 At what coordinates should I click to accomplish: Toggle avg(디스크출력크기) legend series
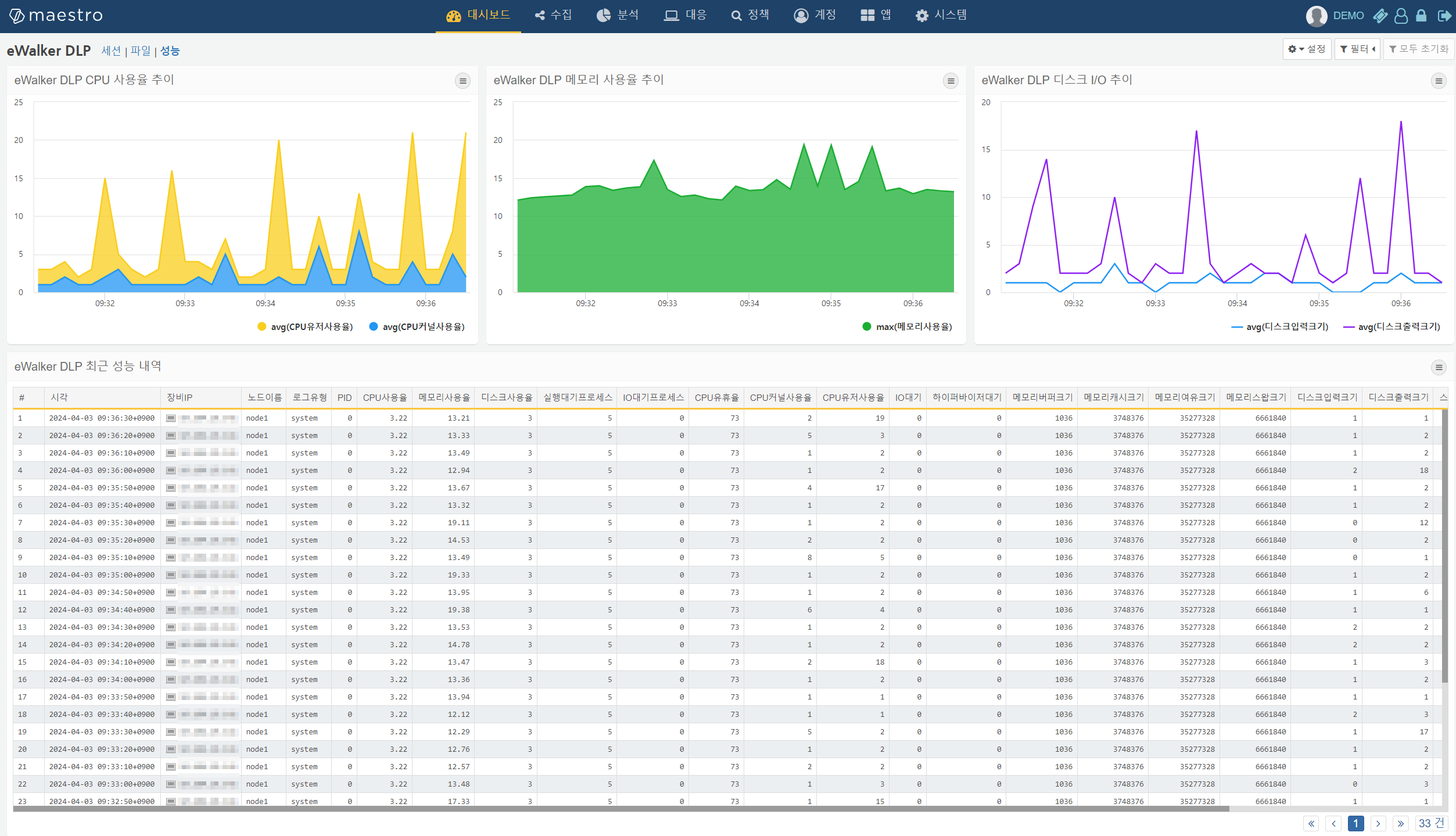coord(1392,327)
